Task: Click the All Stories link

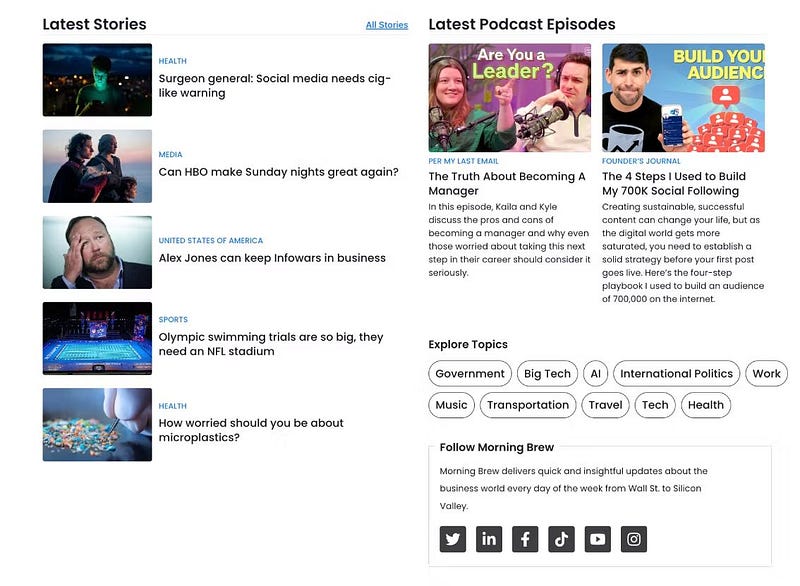Action: [x=387, y=25]
